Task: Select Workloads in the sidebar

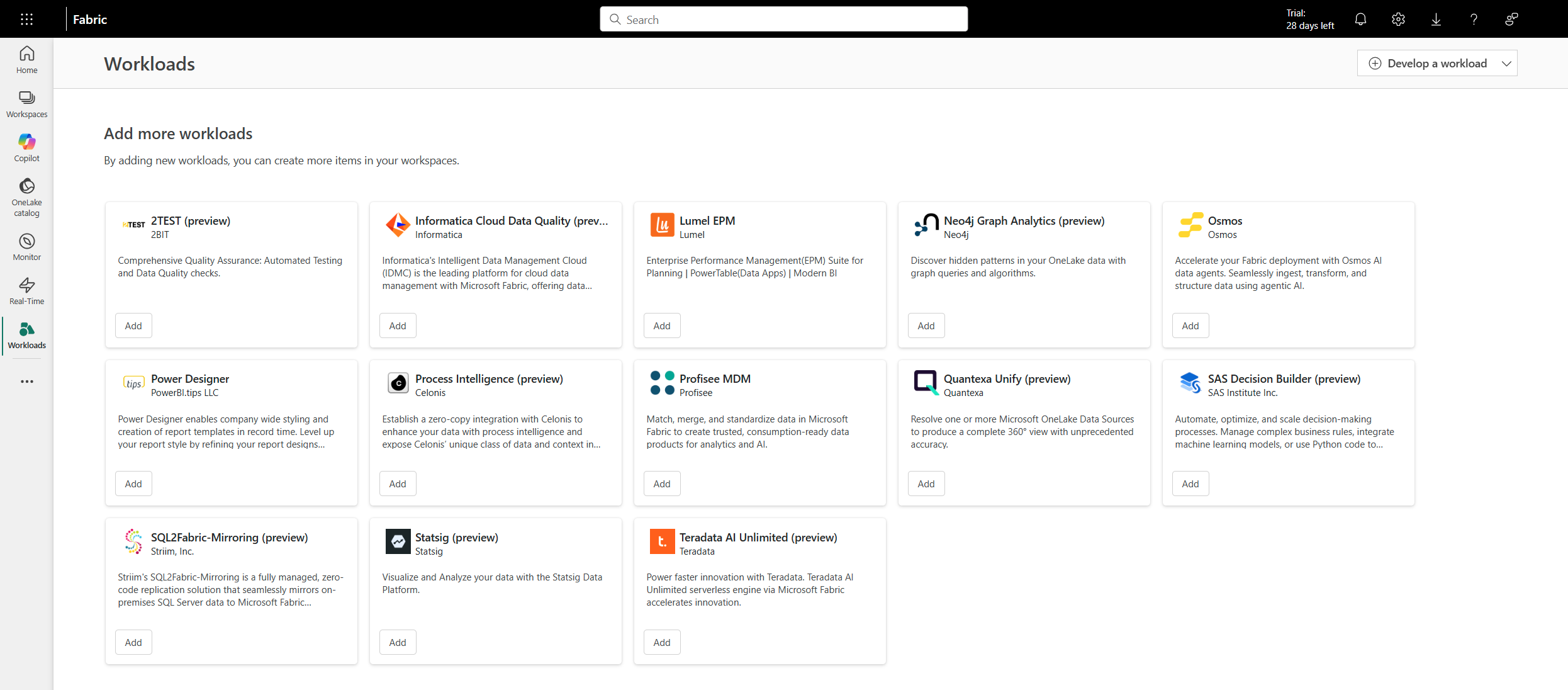Action: point(26,336)
